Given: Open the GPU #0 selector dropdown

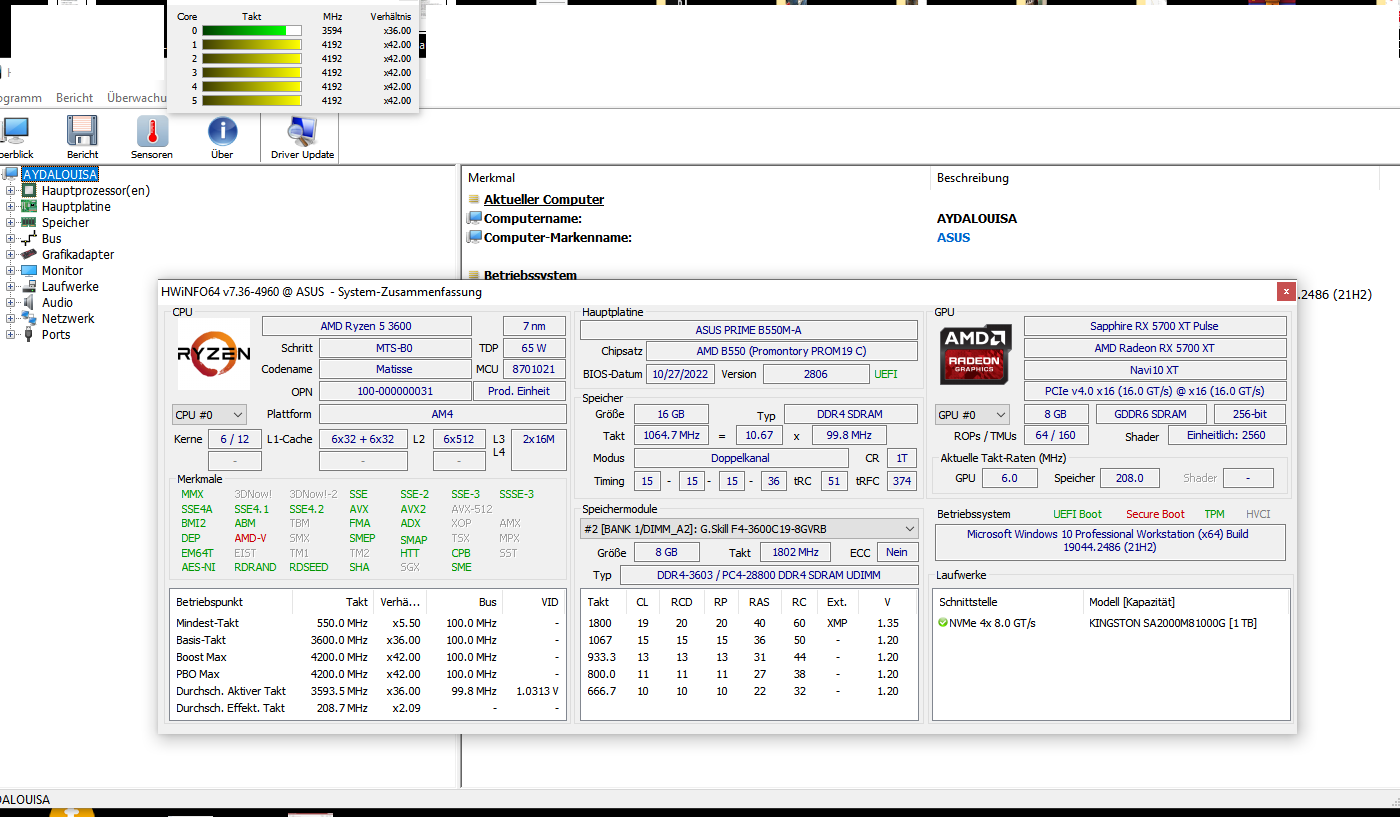Looking at the screenshot, I should pos(972,414).
